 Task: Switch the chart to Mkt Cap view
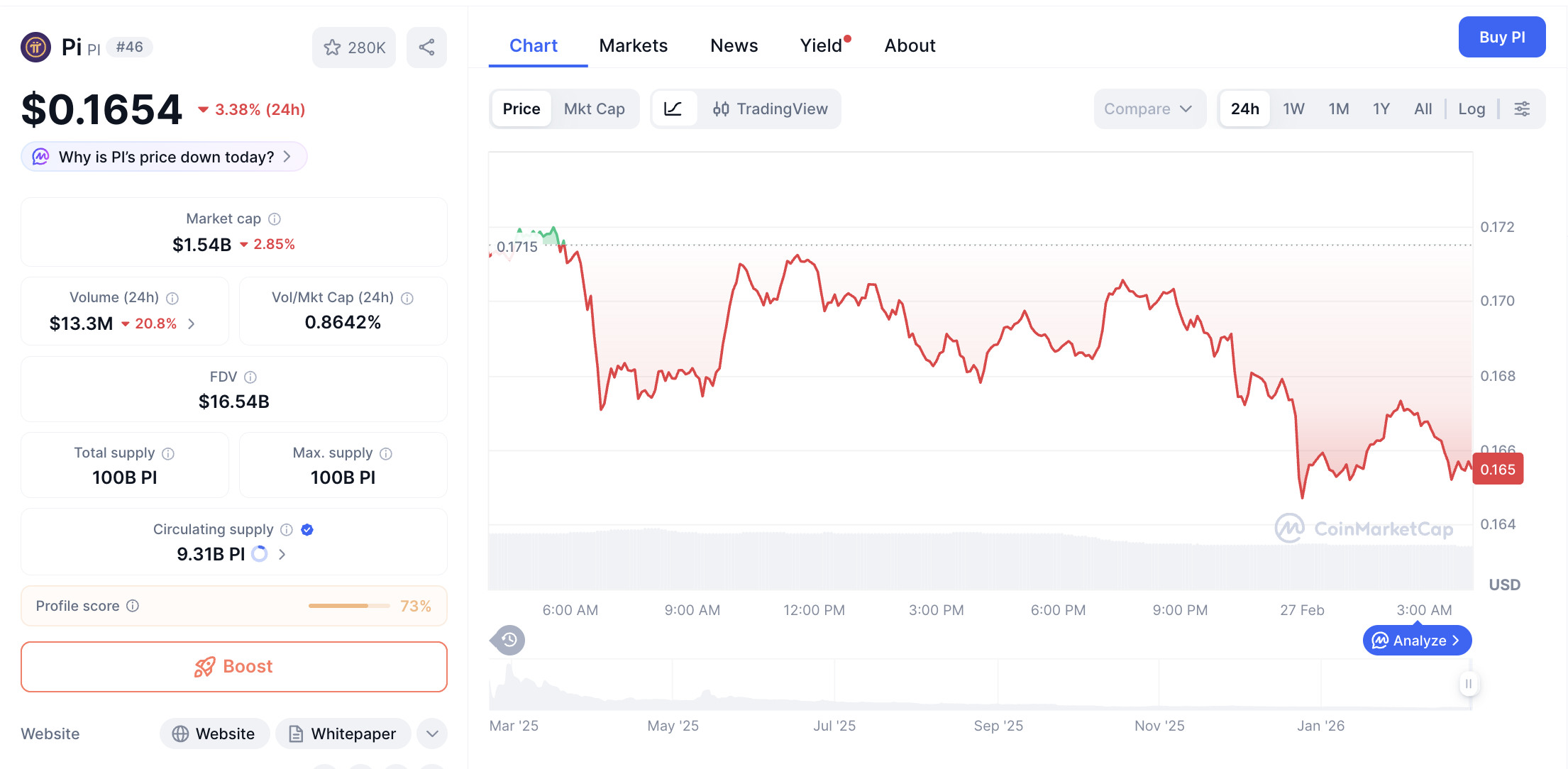(x=595, y=109)
